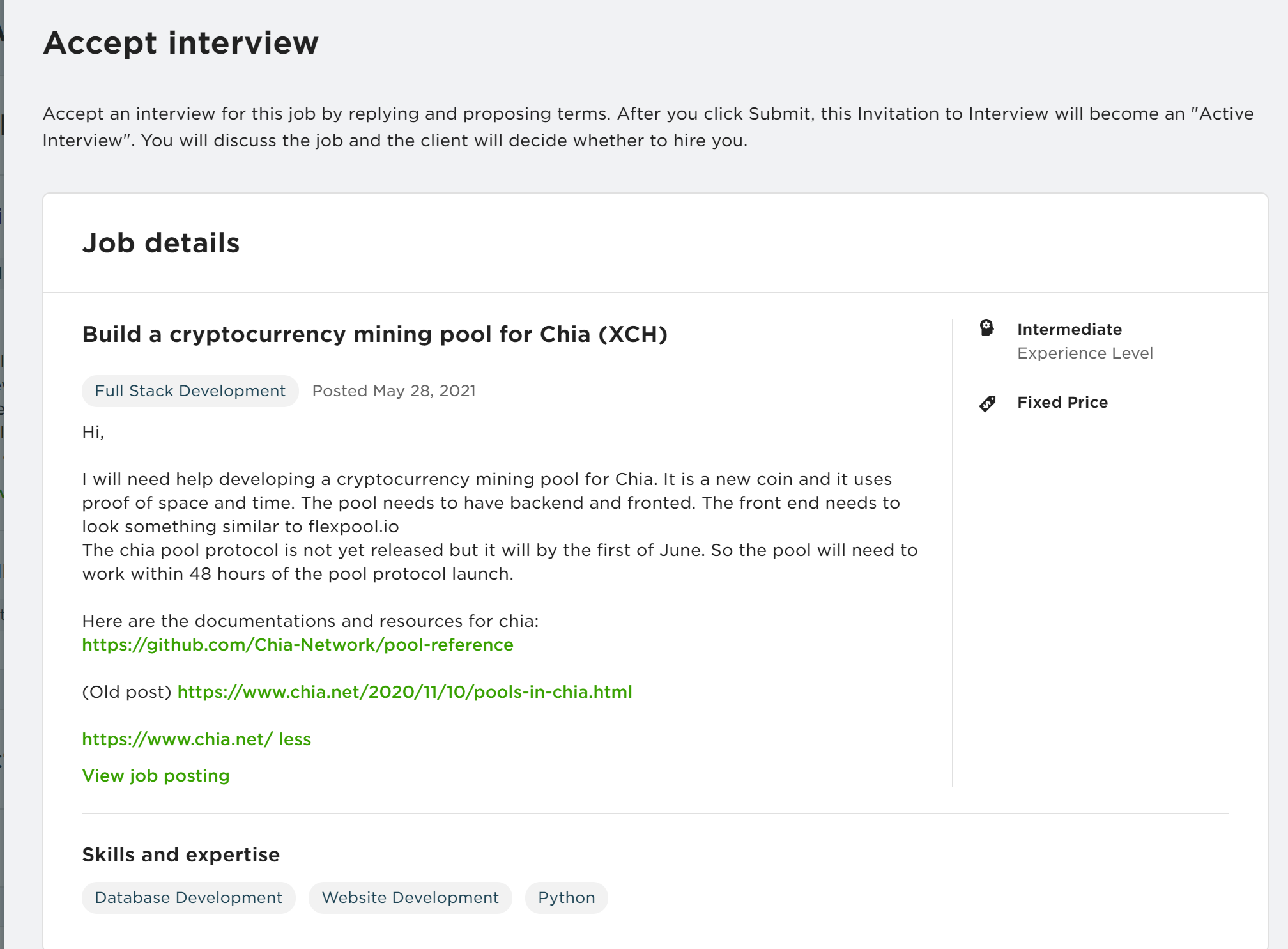Open the www.chia.net homepage link
The width and height of the screenshot is (1288, 949).
coord(178,739)
